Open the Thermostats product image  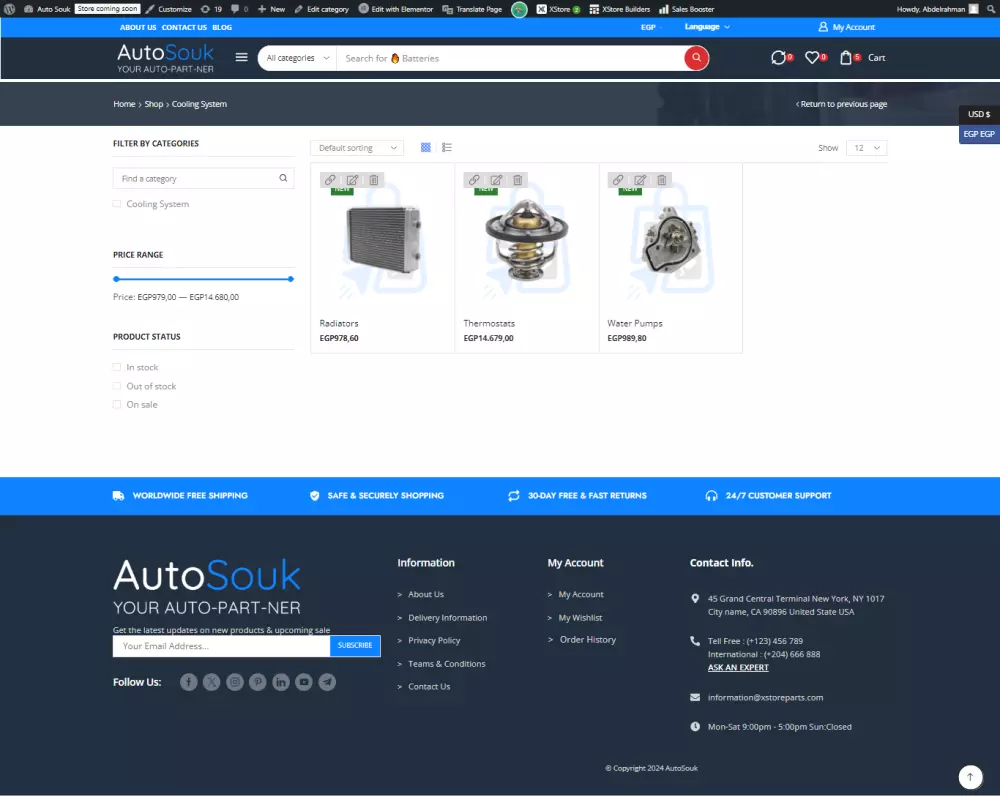[527, 242]
